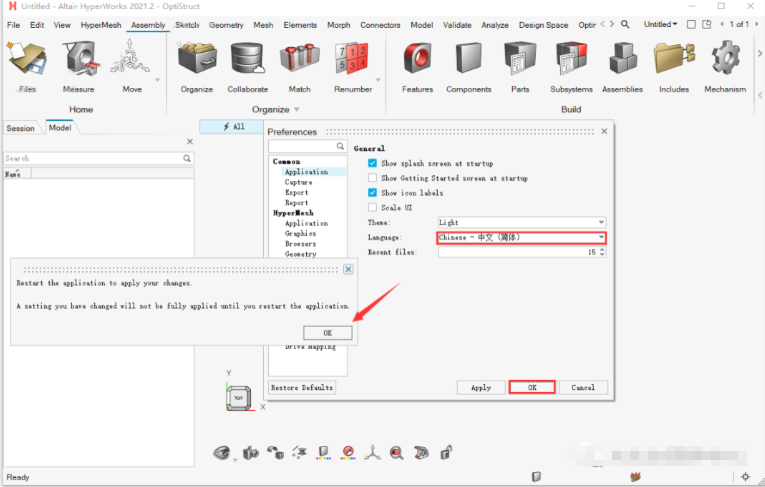Open the Organize tool in ribbon
Image resolution: width=765 pixels, height=487 pixels.
[197, 62]
